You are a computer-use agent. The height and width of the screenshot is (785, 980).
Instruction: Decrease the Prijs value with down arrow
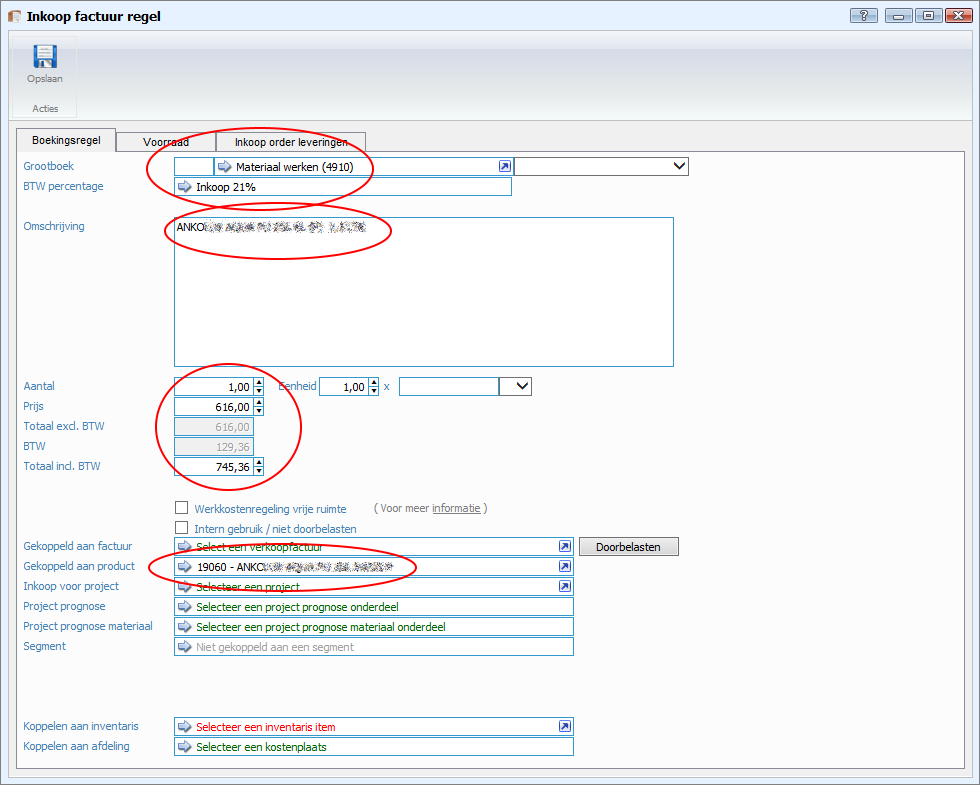pos(259,411)
